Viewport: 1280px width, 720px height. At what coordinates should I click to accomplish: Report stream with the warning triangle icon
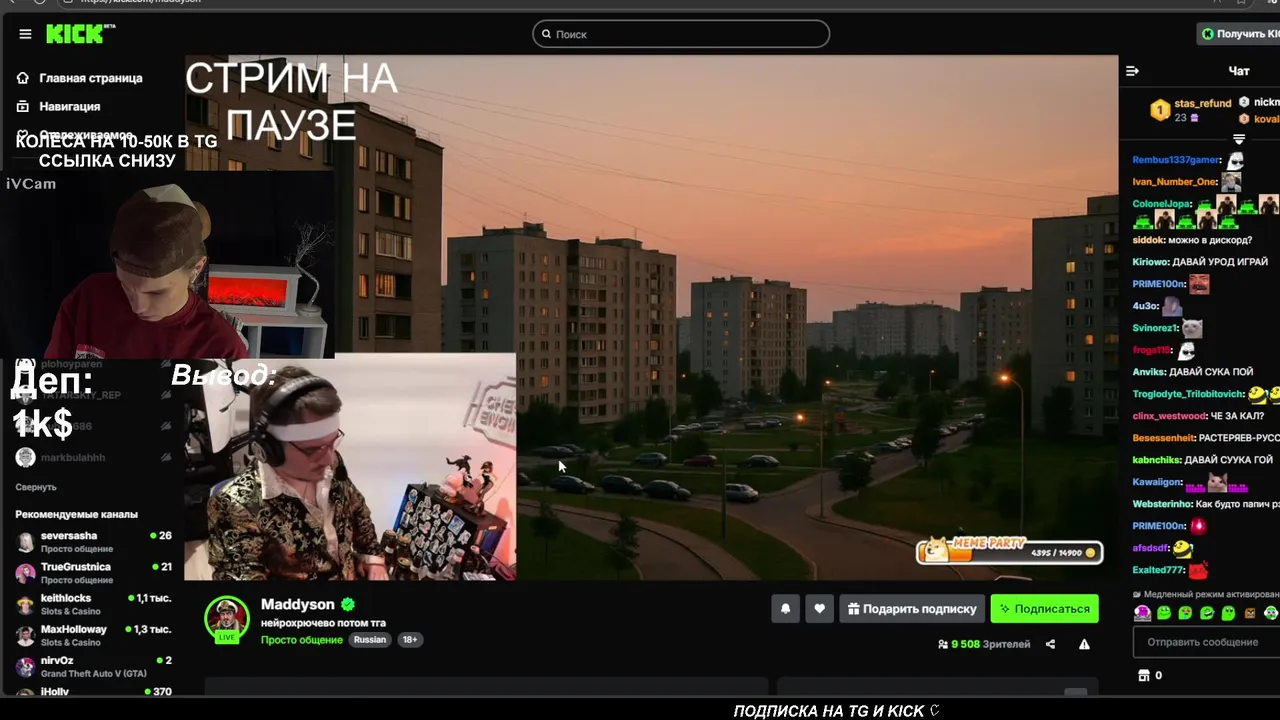[1084, 644]
